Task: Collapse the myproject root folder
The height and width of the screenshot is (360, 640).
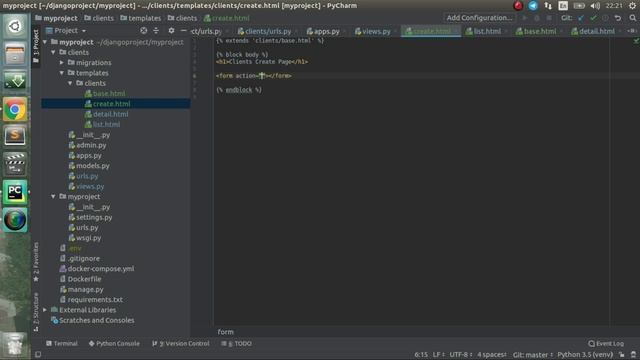Action: point(45,42)
